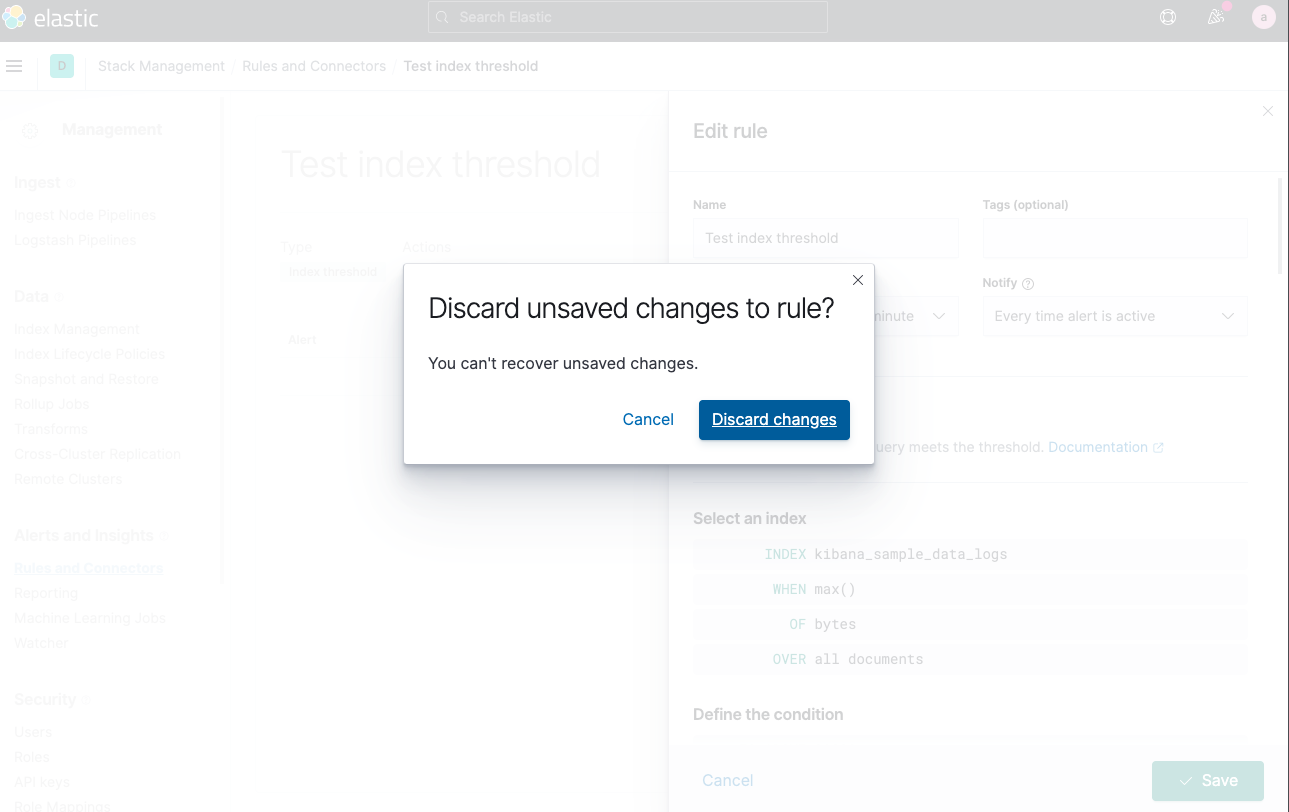Close the Edit rule flyout

[x=1268, y=111]
